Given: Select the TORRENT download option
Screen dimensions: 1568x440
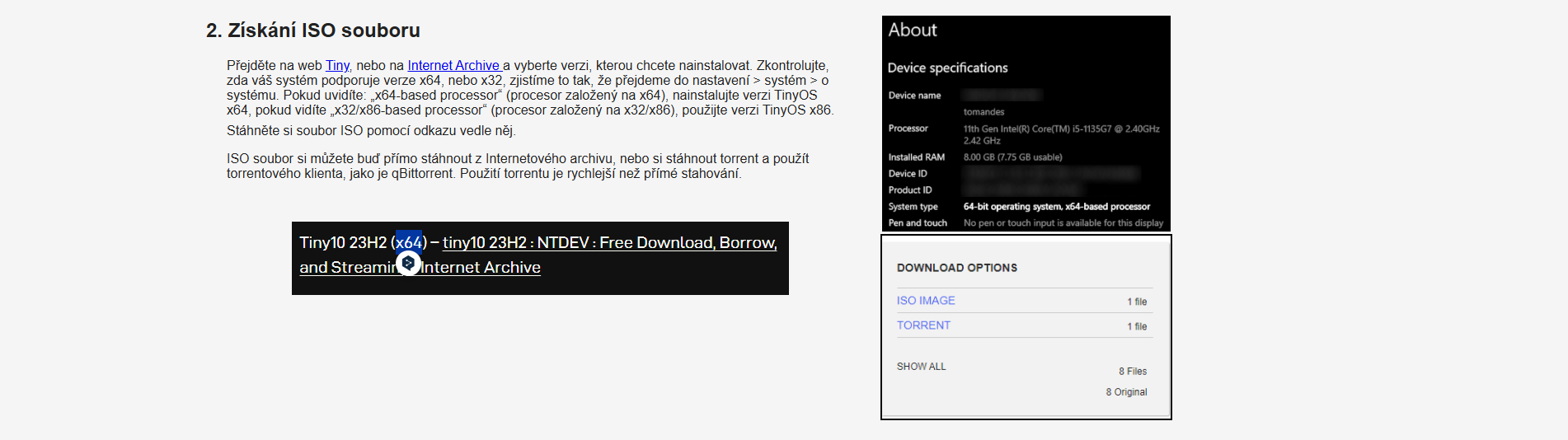Looking at the screenshot, I should click(923, 325).
